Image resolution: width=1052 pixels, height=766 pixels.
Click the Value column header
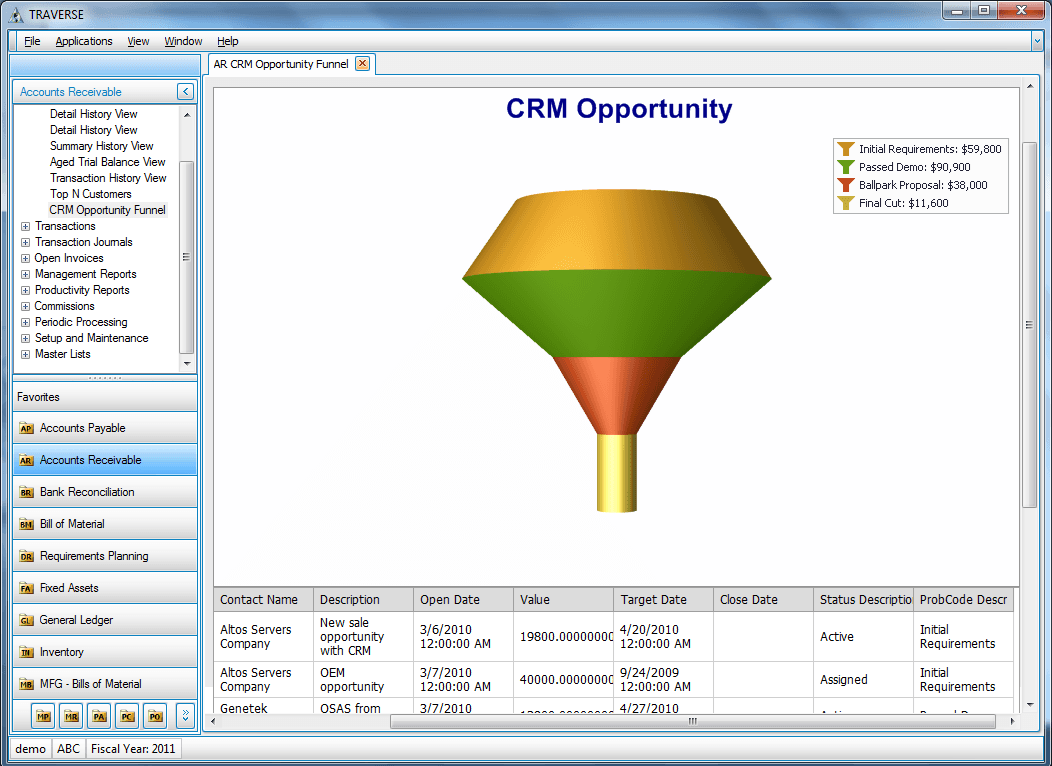pyautogui.click(x=563, y=600)
